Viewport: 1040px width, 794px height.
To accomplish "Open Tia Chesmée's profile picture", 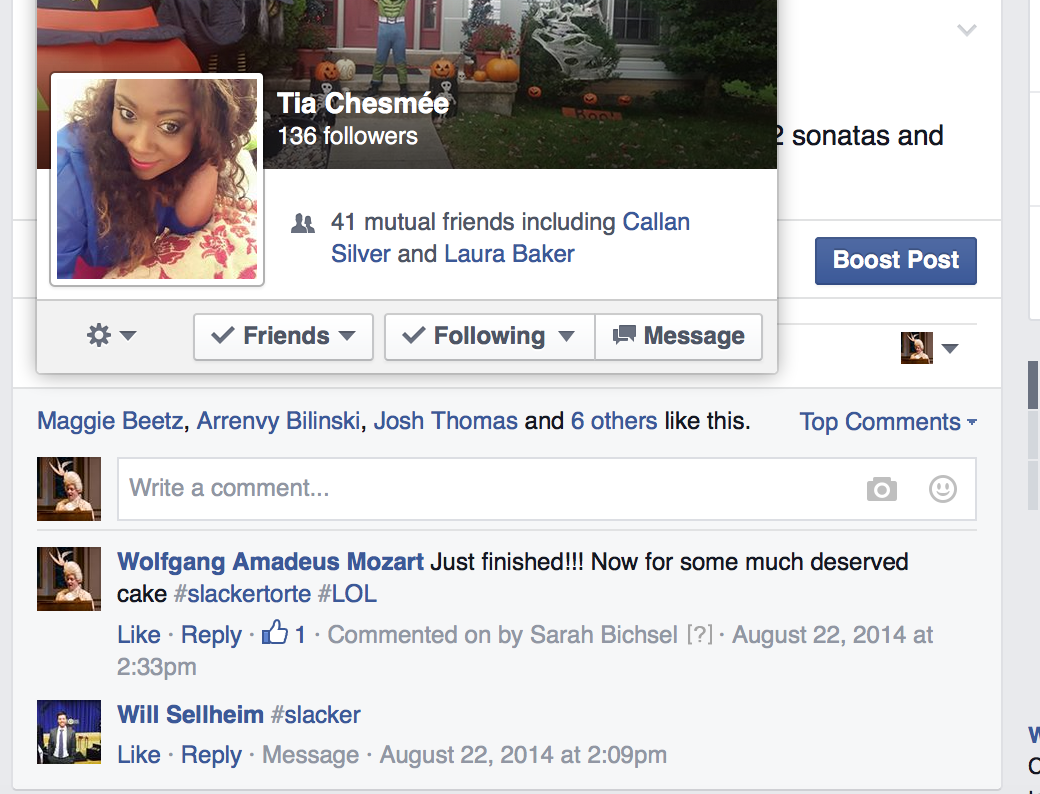I will coord(157,180).
